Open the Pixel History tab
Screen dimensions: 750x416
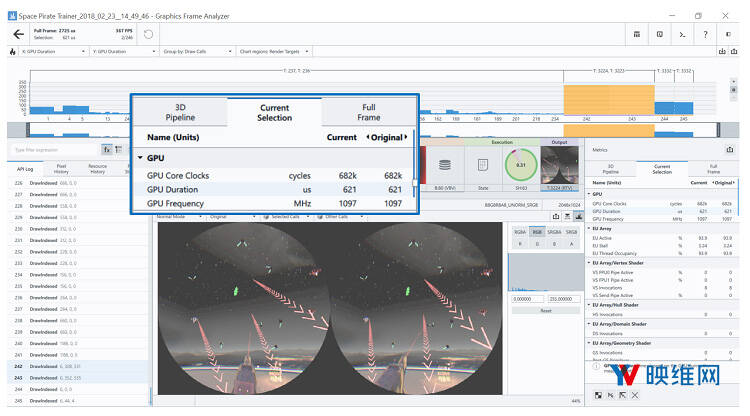[x=61, y=169]
